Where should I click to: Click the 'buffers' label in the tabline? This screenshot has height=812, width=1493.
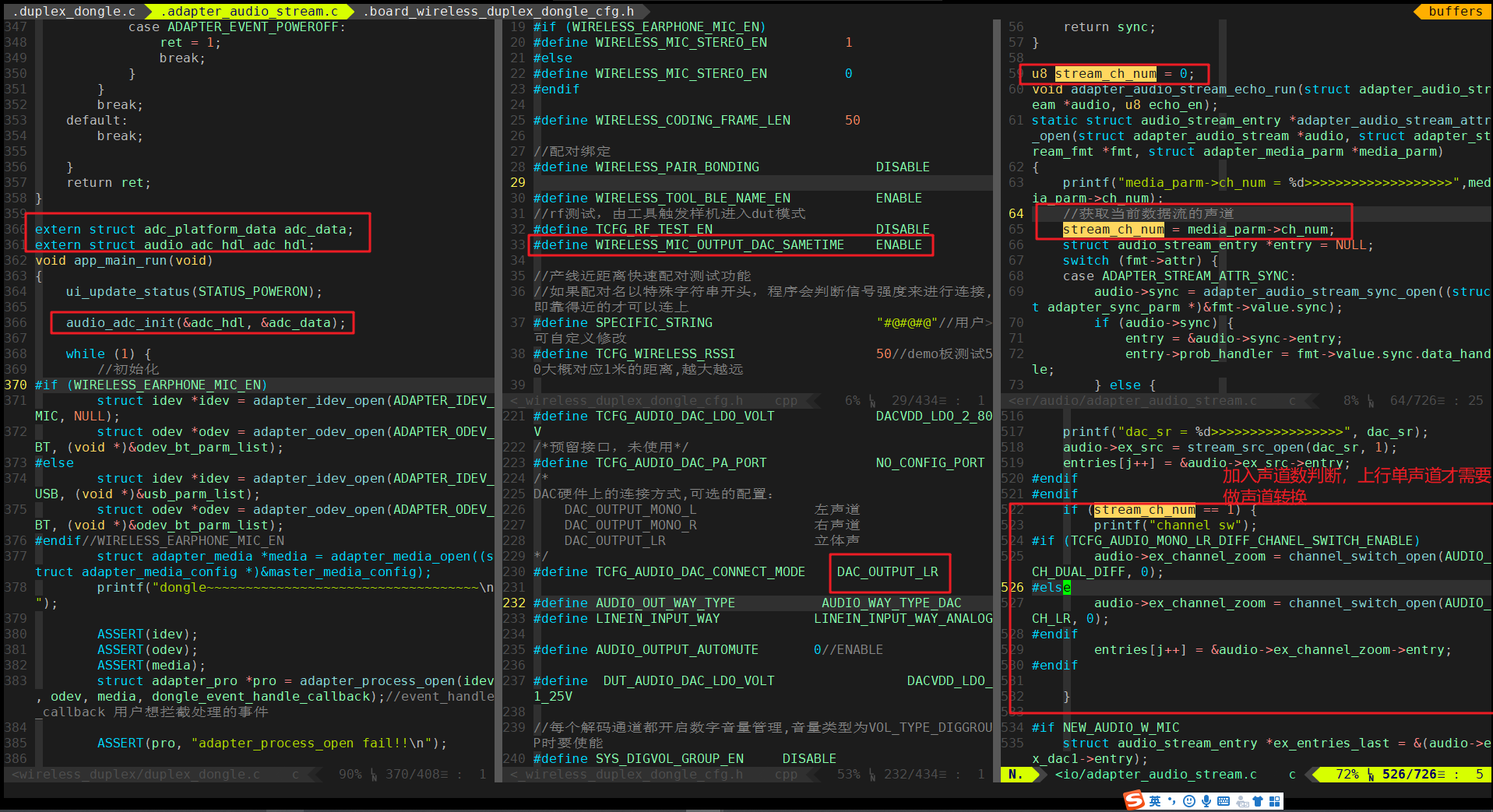click(1455, 11)
